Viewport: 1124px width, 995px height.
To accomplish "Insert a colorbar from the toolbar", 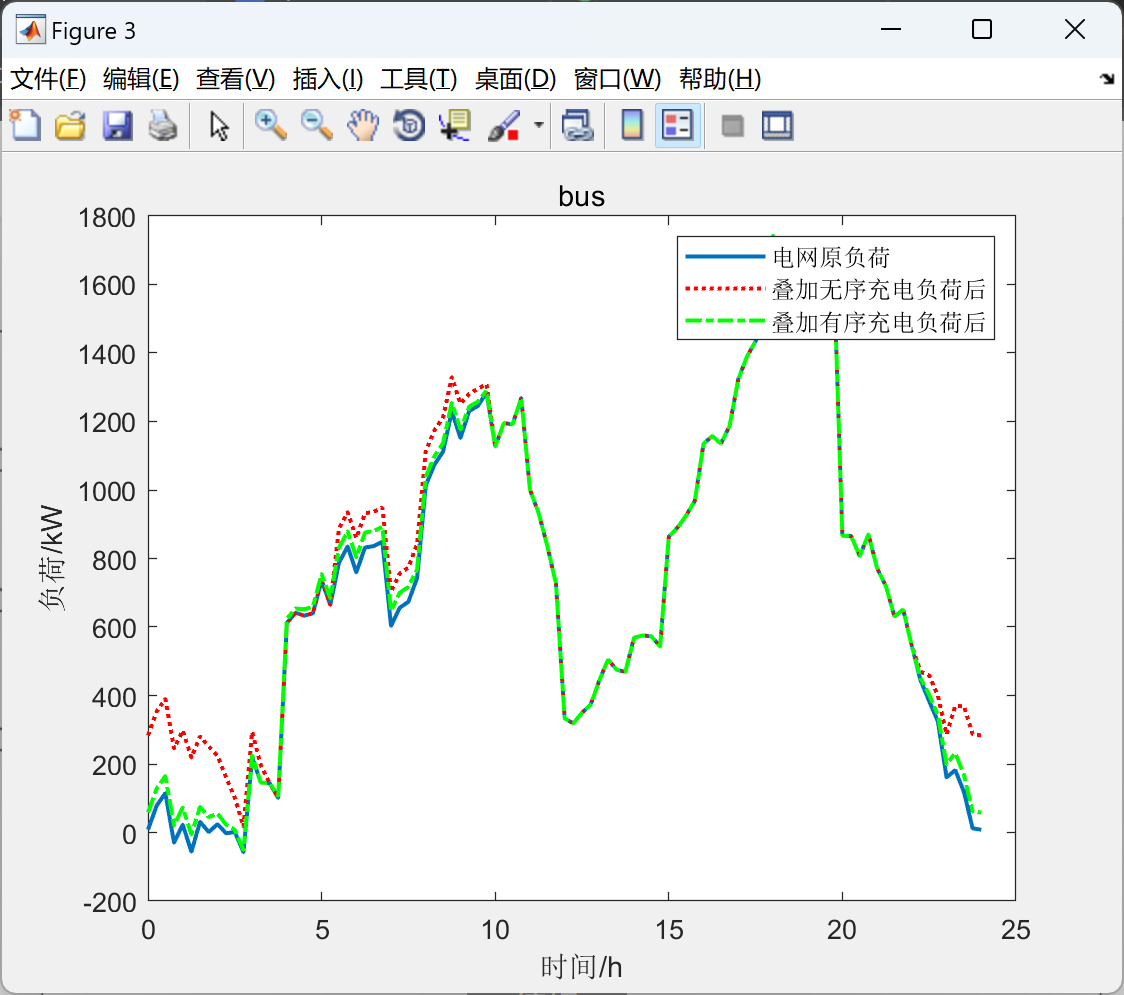I will point(632,125).
